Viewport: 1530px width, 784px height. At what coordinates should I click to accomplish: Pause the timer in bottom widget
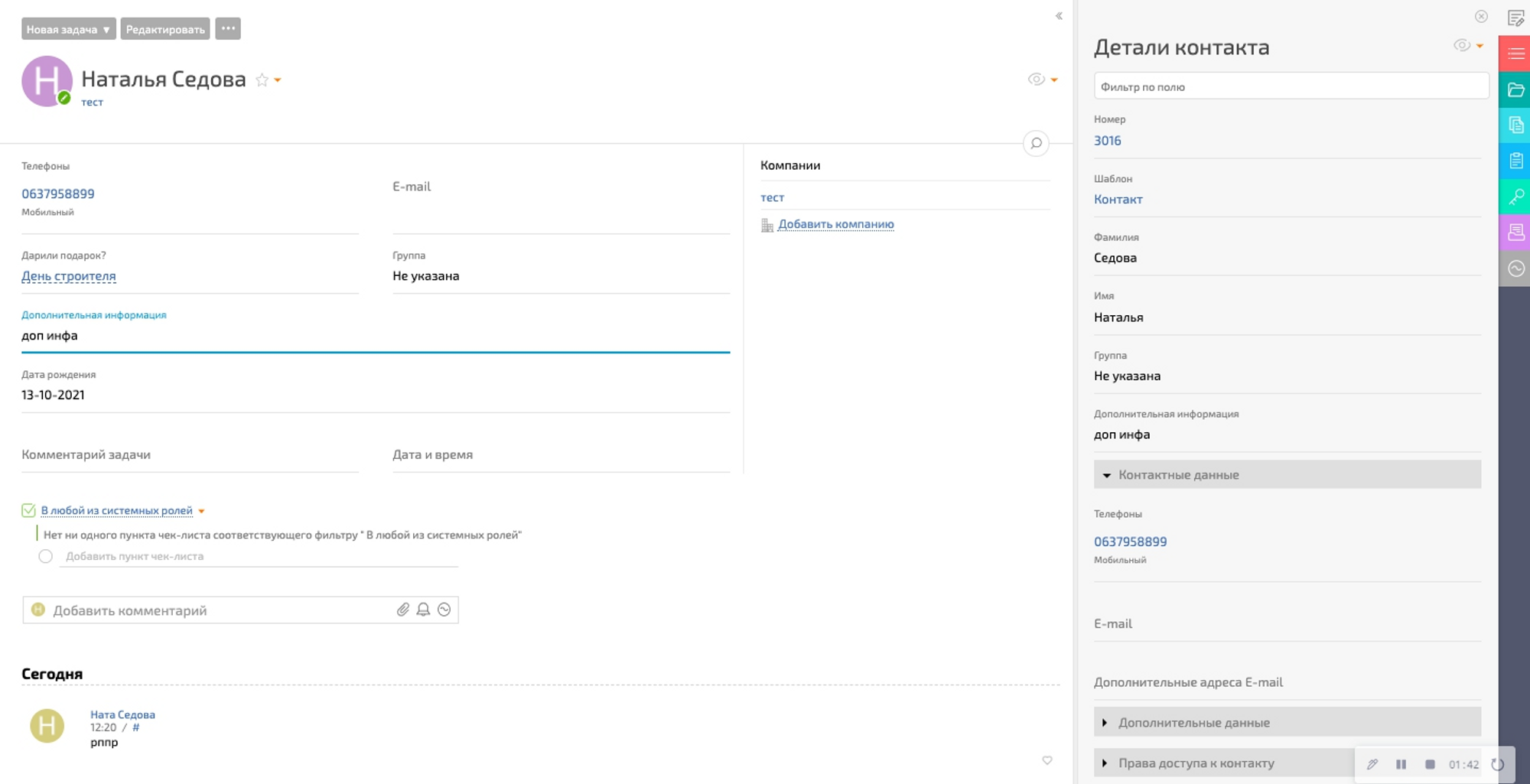click(1401, 764)
